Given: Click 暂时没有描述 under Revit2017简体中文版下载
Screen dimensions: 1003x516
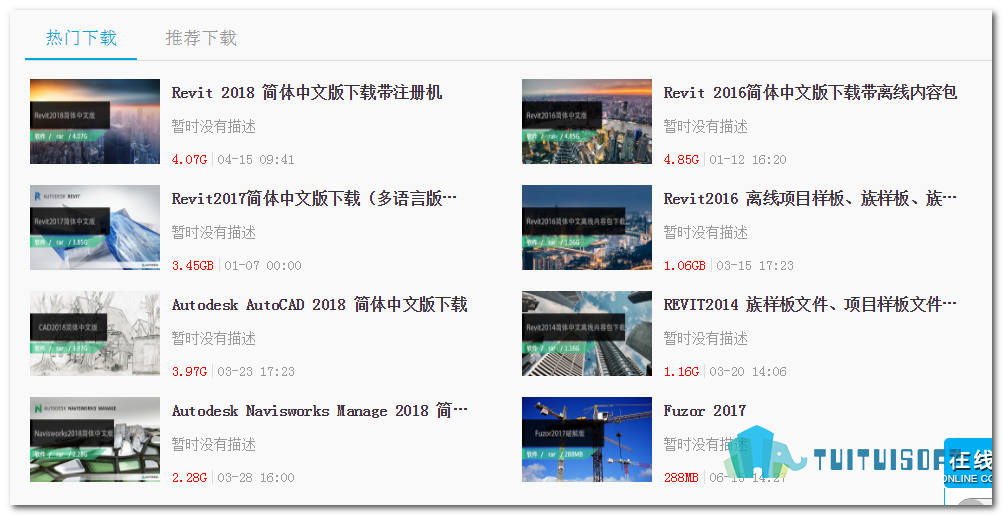Looking at the screenshot, I should coord(214,232).
